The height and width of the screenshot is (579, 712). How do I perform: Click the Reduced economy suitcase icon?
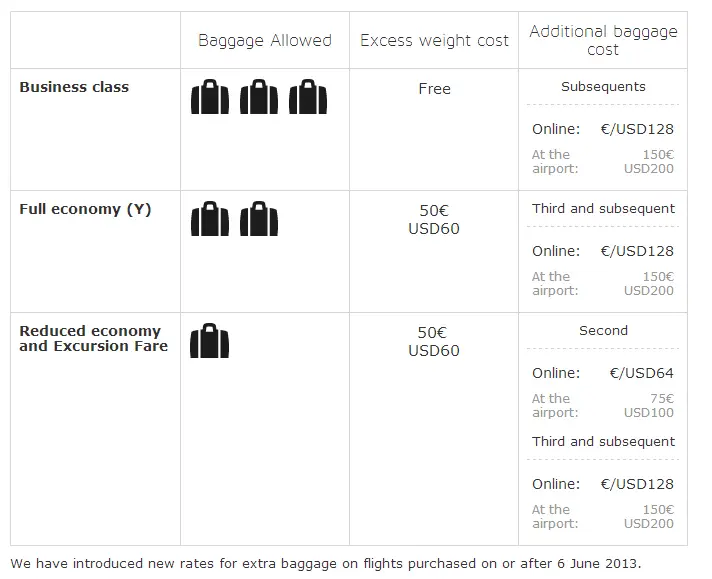209,341
